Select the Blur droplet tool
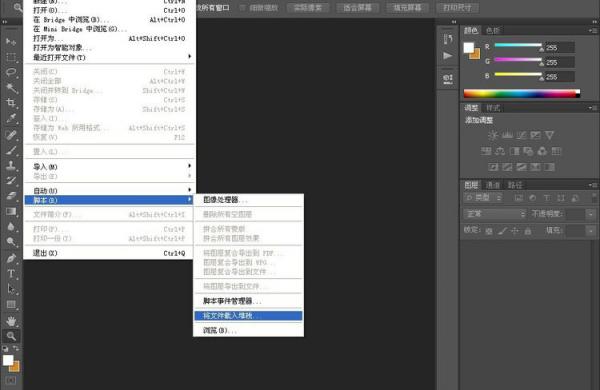The width and height of the screenshot is (600, 390). click(x=11, y=227)
